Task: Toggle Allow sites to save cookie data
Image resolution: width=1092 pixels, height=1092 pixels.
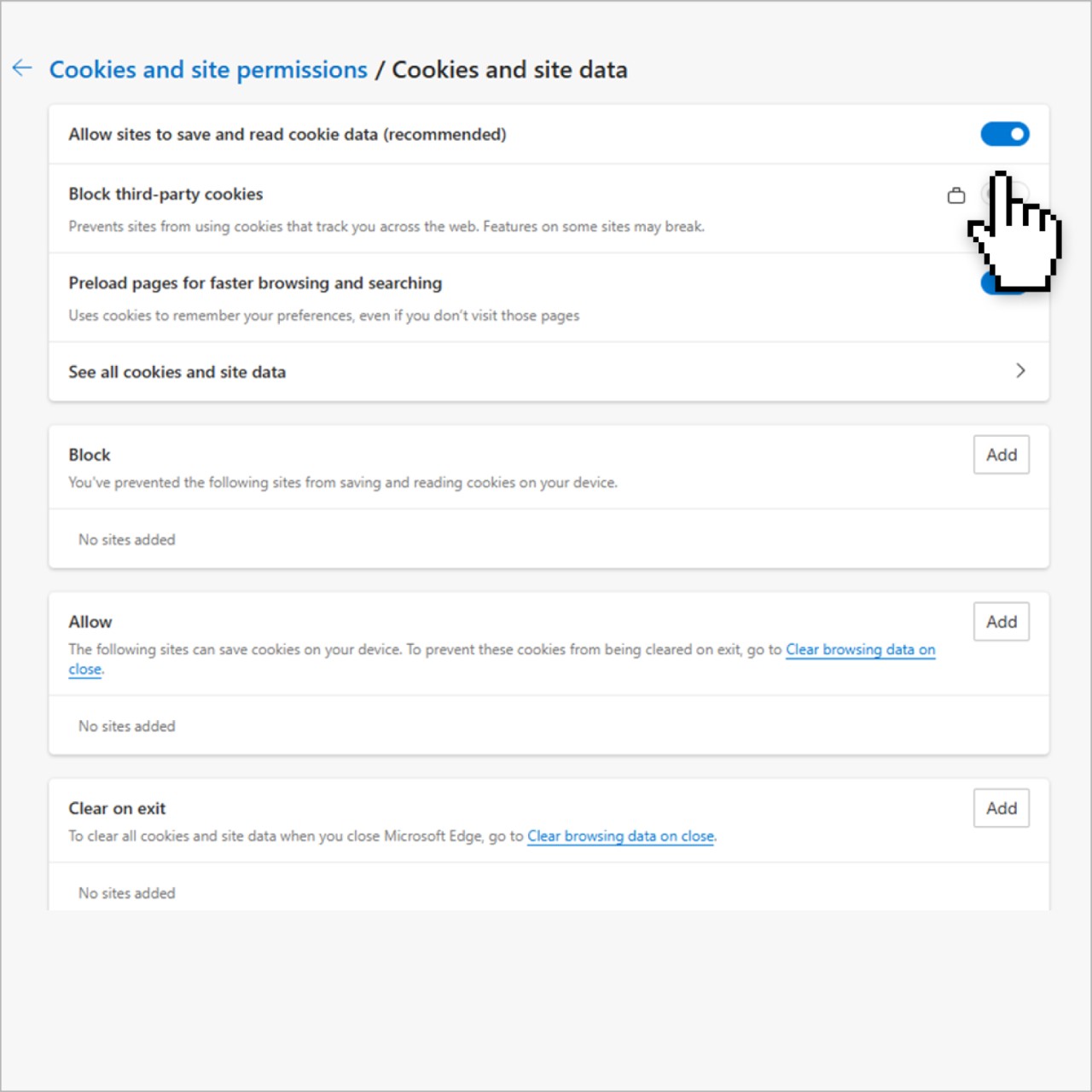Action: pos(1005,134)
